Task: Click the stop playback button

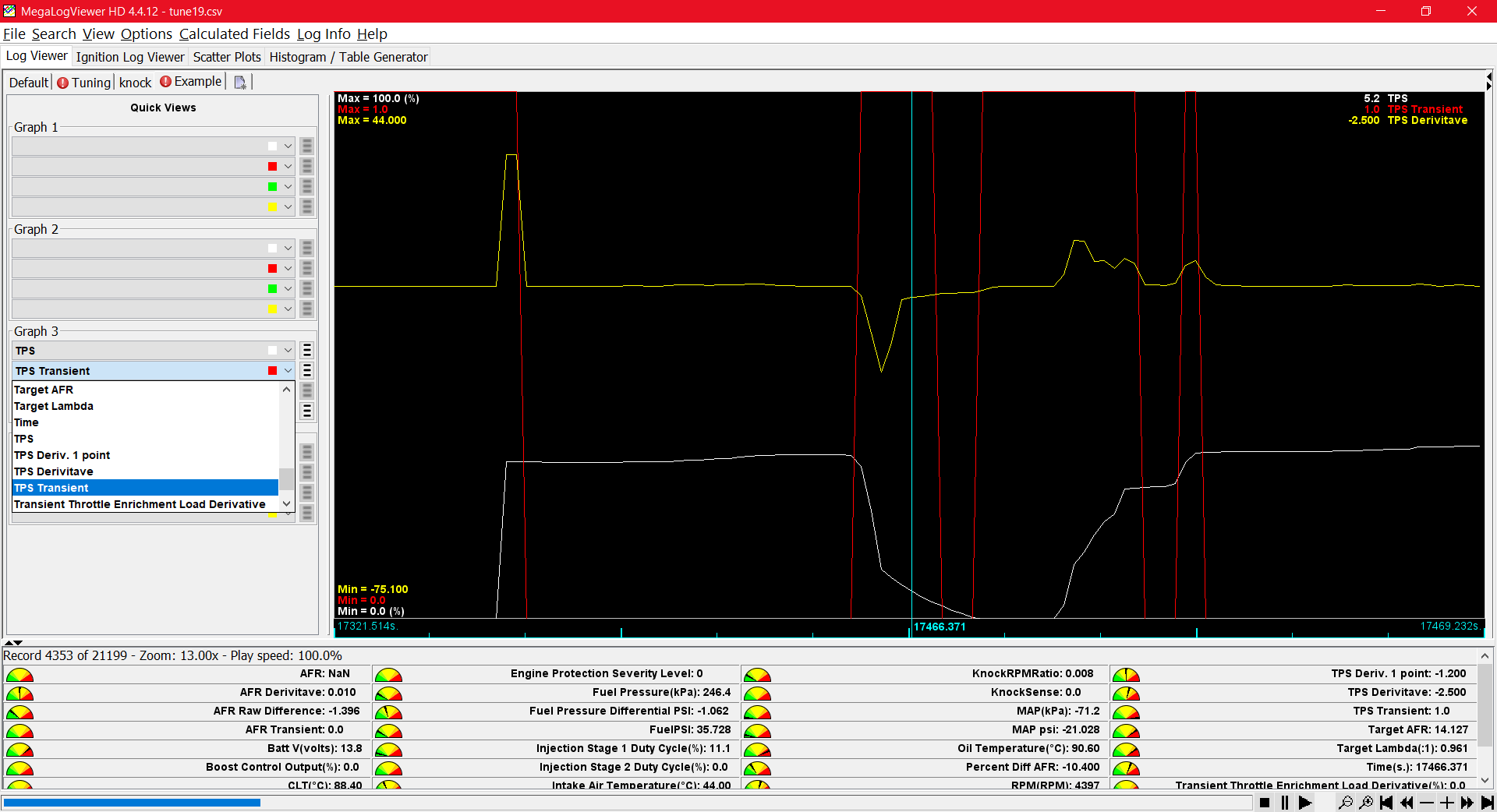Action: [x=1265, y=803]
